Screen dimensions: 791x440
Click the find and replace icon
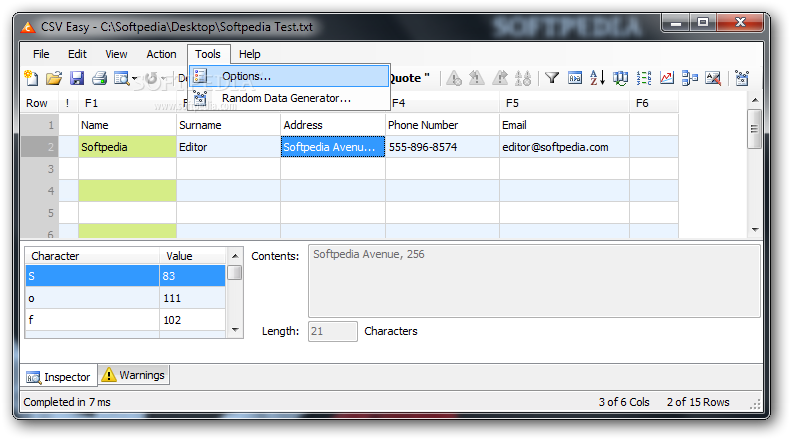[x=575, y=78]
